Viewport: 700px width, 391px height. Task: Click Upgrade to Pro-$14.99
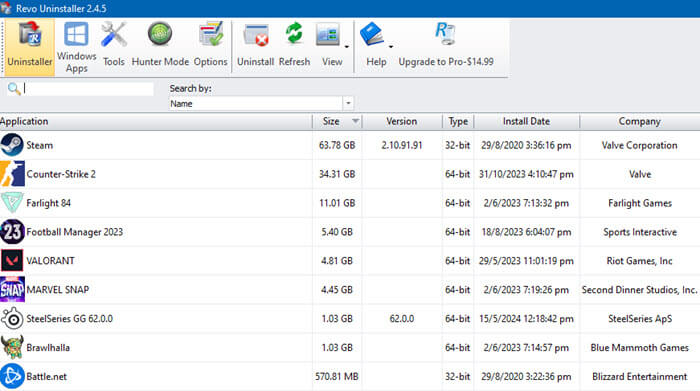click(x=446, y=46)
